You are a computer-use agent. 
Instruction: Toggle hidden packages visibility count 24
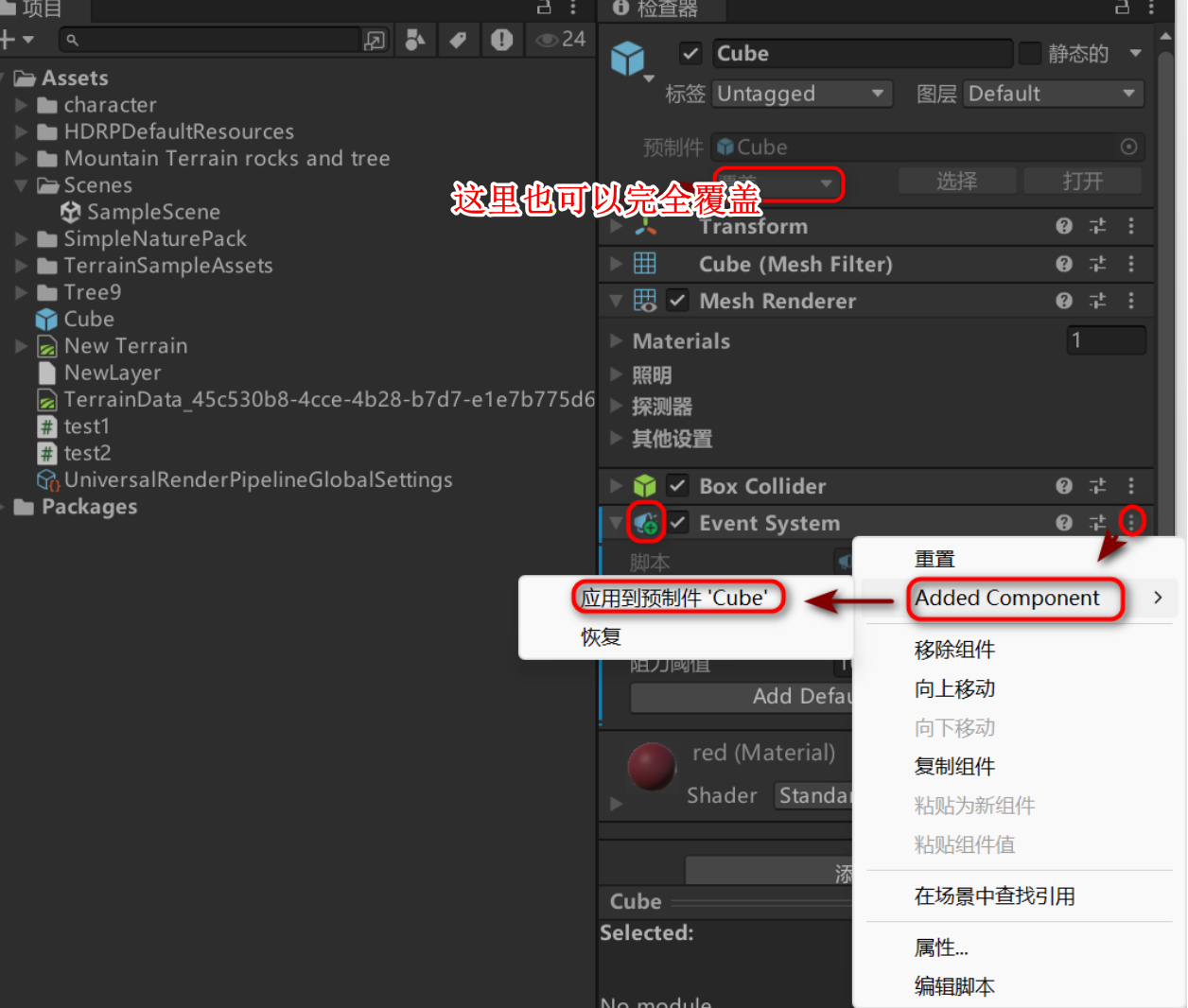(561, 40)
